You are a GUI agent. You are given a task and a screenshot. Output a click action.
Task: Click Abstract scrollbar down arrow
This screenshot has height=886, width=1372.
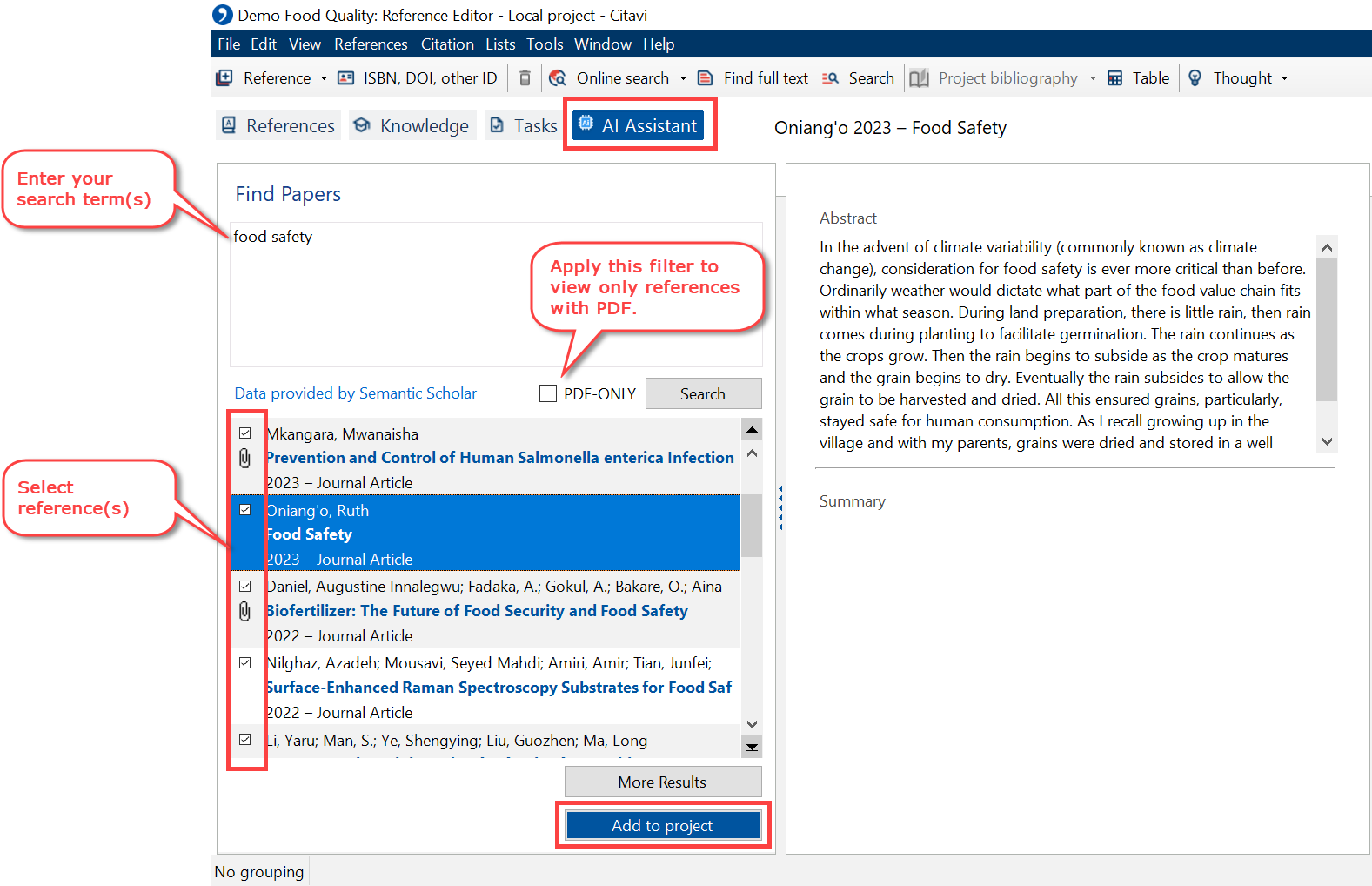(1327, 441)
